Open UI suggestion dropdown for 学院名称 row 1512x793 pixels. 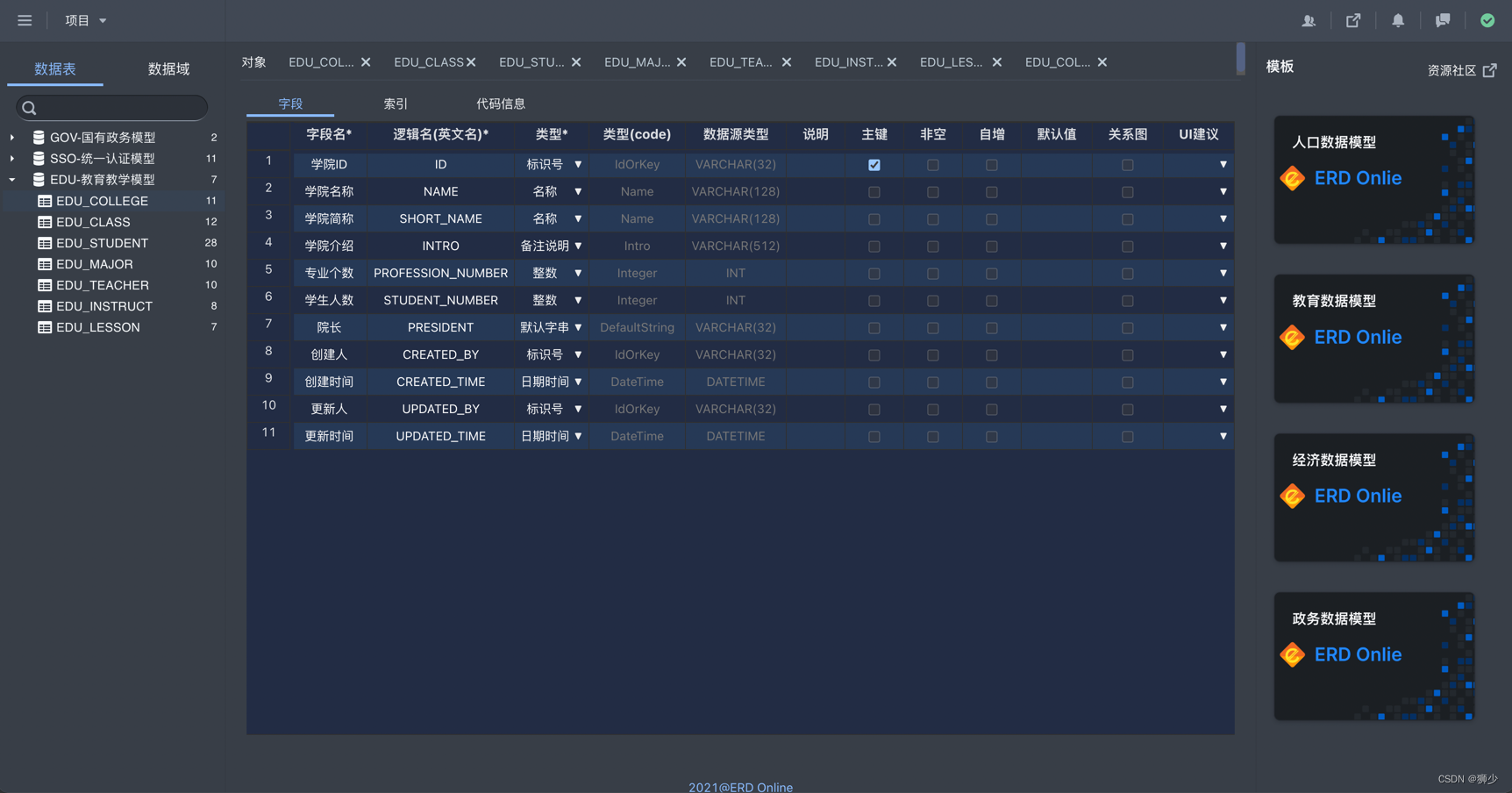click(1223, 191)
